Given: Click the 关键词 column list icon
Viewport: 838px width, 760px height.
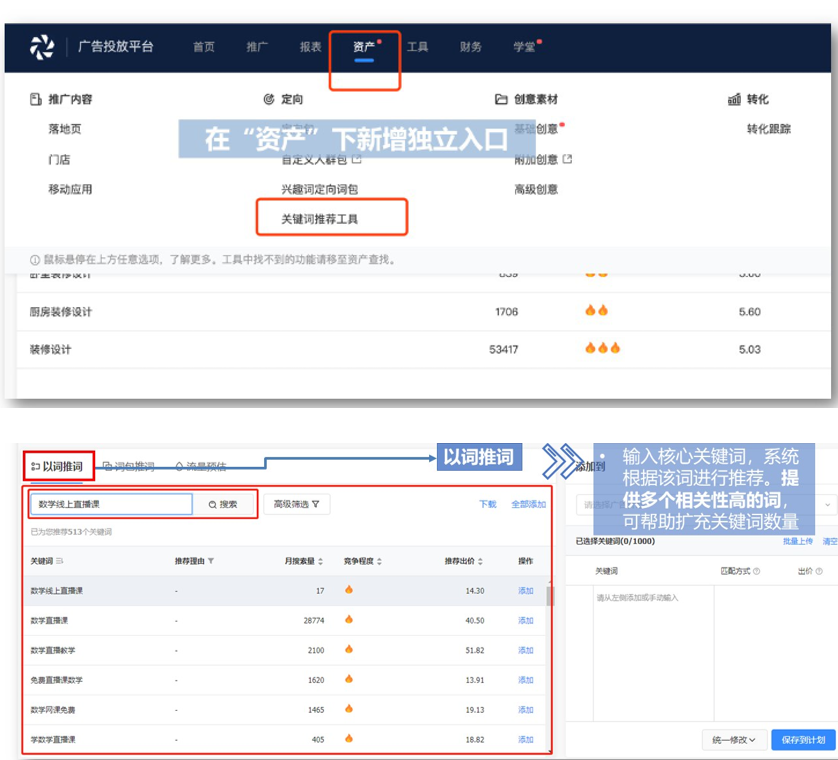Looking at the screenshot, I should tap(59, 561).
